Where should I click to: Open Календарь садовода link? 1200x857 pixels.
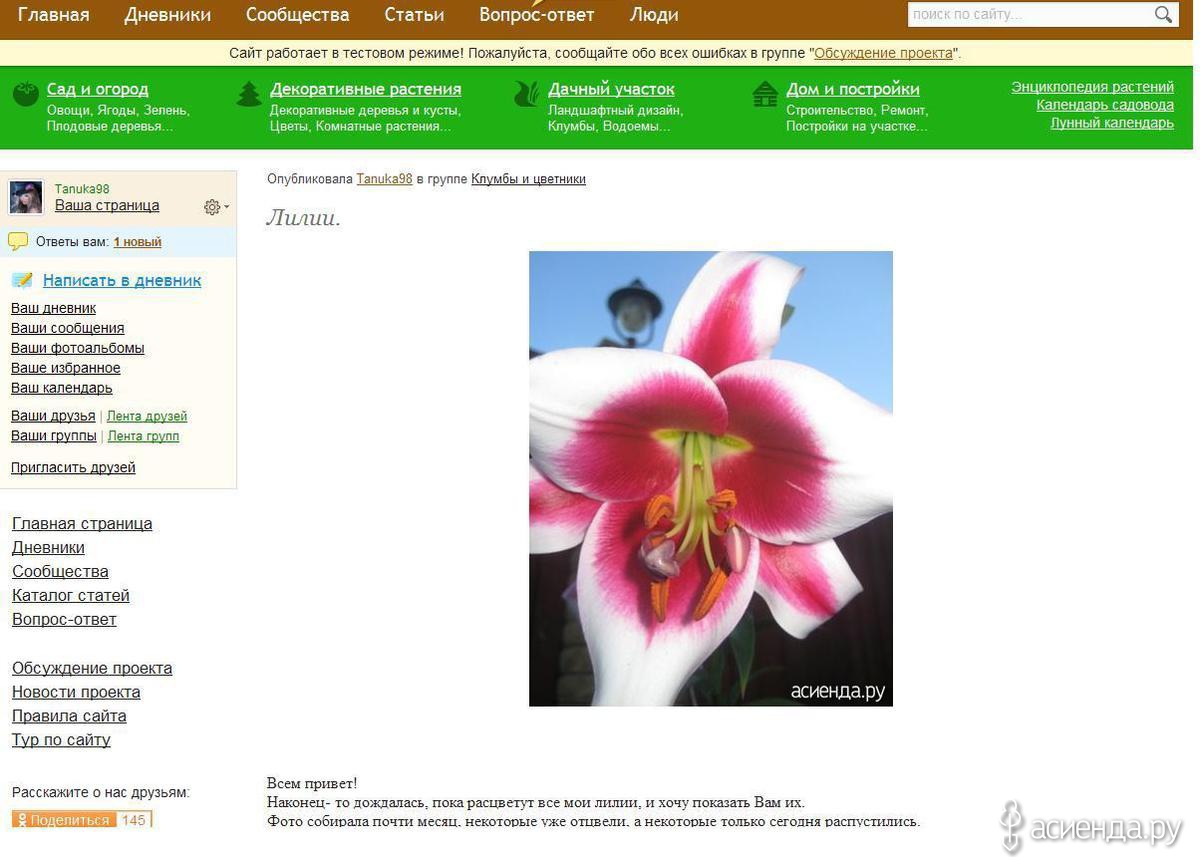pos(1105,105)
